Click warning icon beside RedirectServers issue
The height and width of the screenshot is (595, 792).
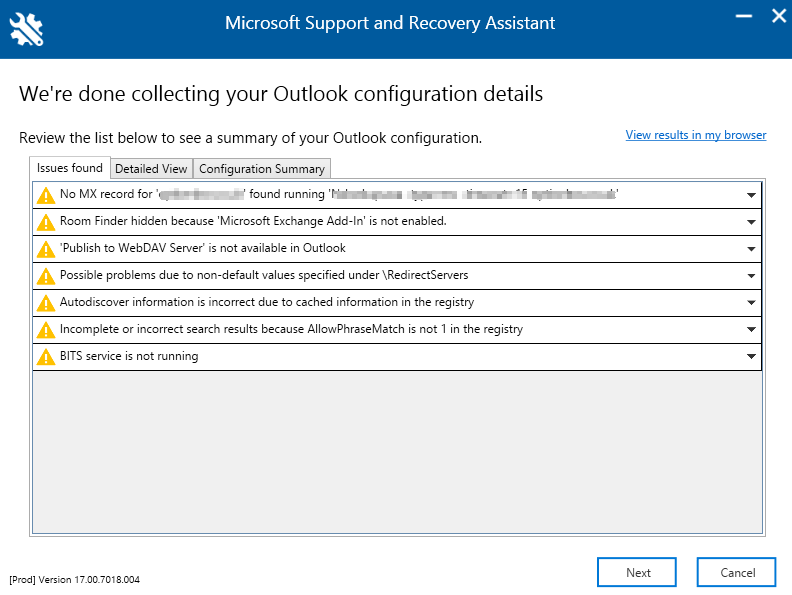tap(46, 276)
